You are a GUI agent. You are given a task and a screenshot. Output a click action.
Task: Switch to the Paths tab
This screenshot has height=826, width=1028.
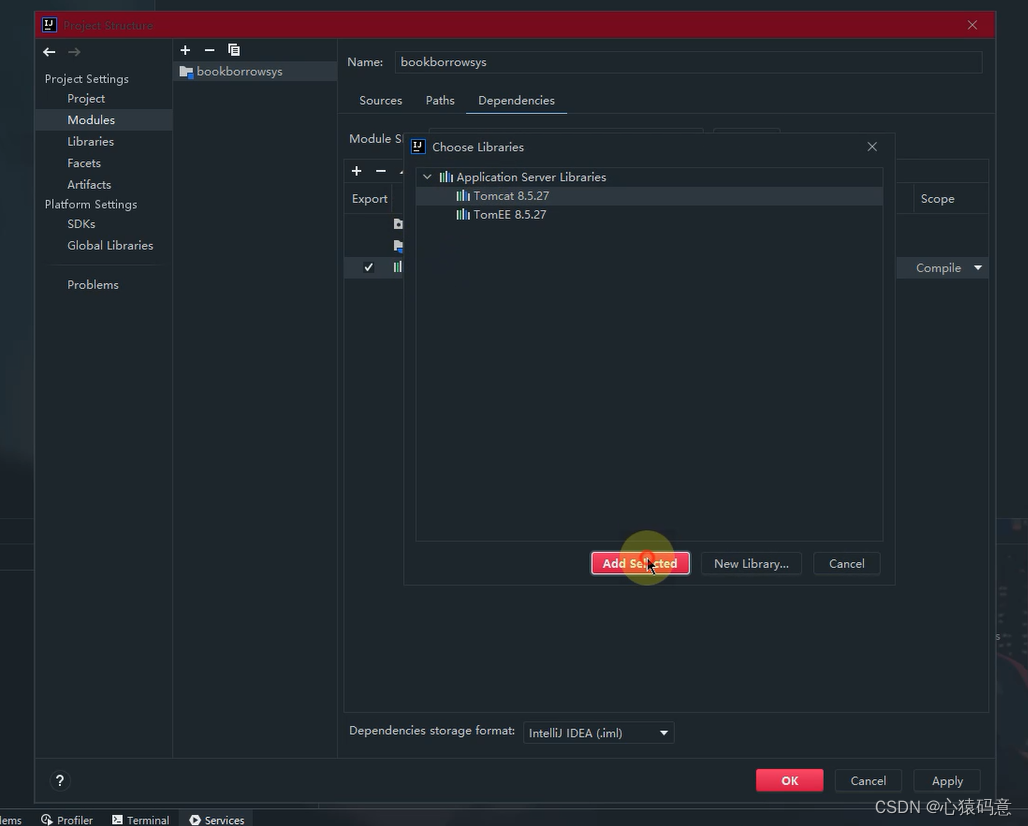(440, 100)
